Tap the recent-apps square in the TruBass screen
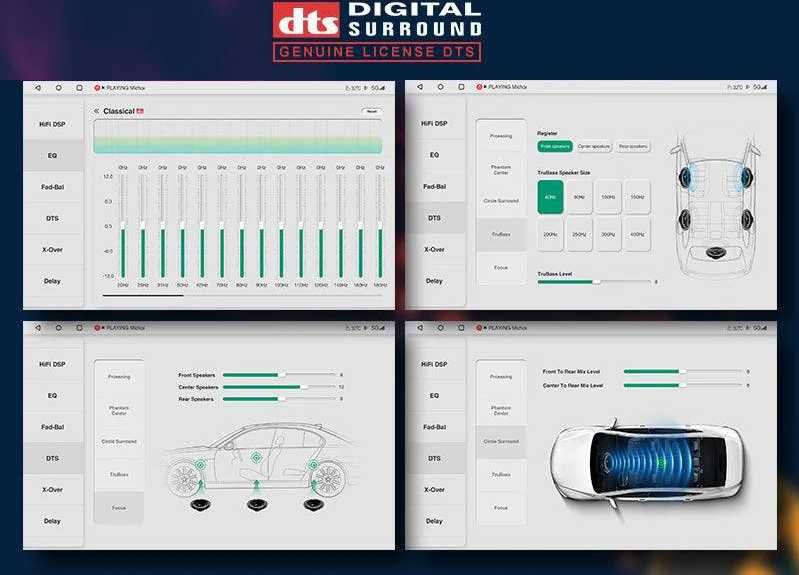This screenshot has width=799, height=575. pos(461,87)
